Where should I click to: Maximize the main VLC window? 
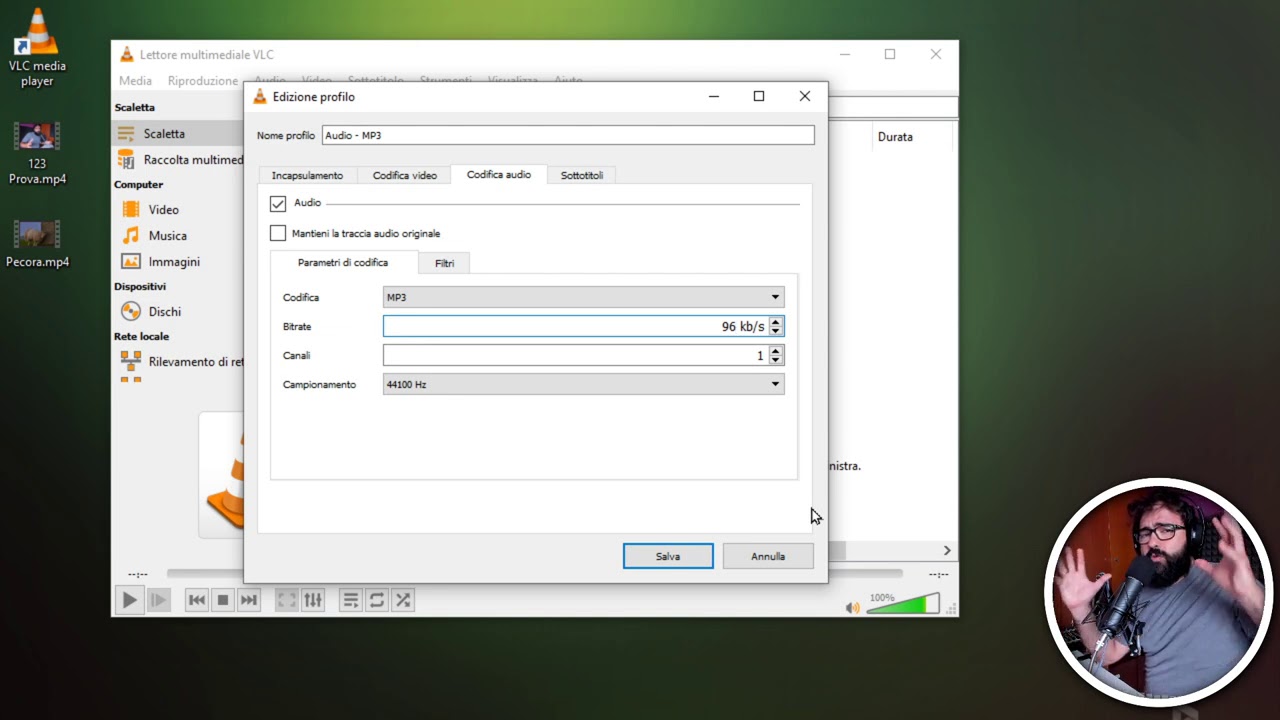coord(890,54)
